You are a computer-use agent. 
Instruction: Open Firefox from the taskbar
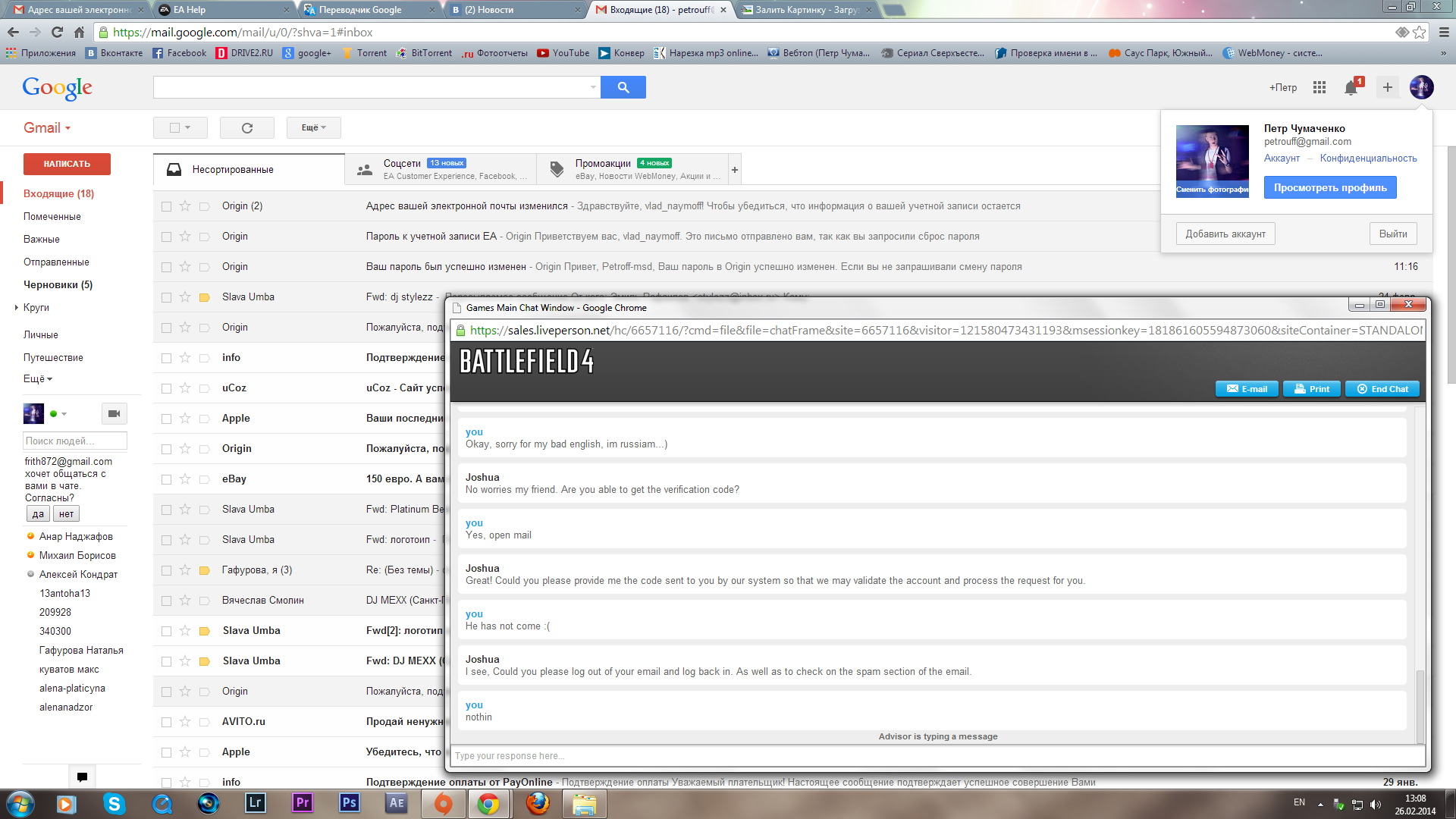538,803
